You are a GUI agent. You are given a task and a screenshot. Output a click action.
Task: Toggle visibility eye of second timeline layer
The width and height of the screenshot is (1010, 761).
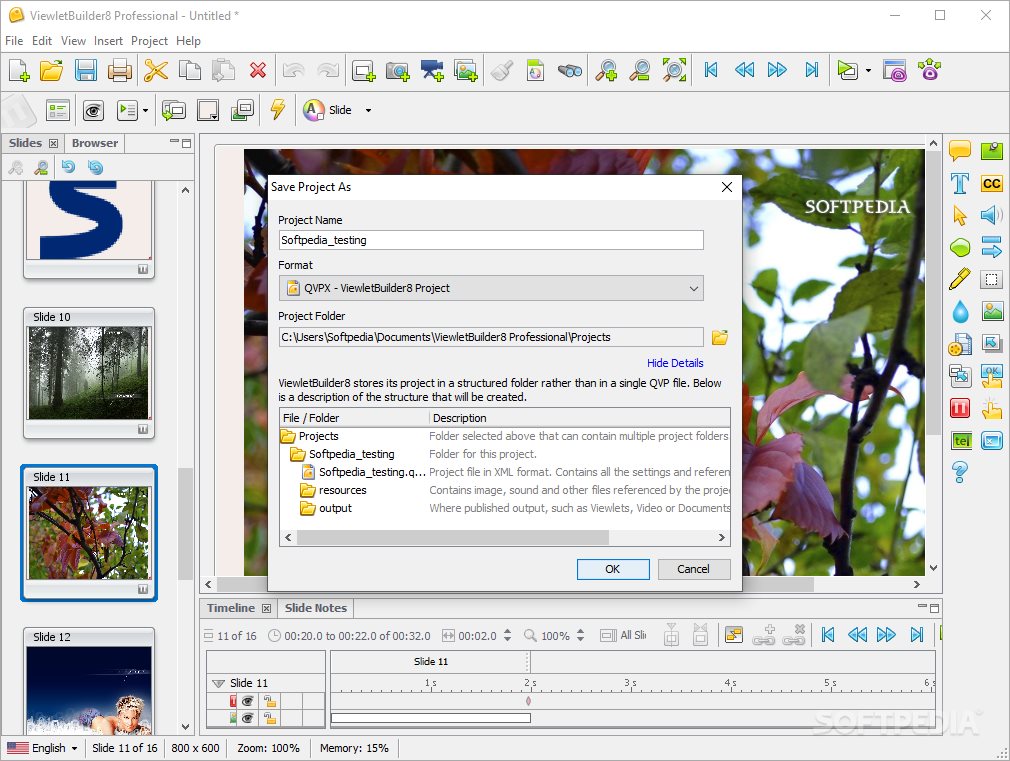click(x=247, y=718)
